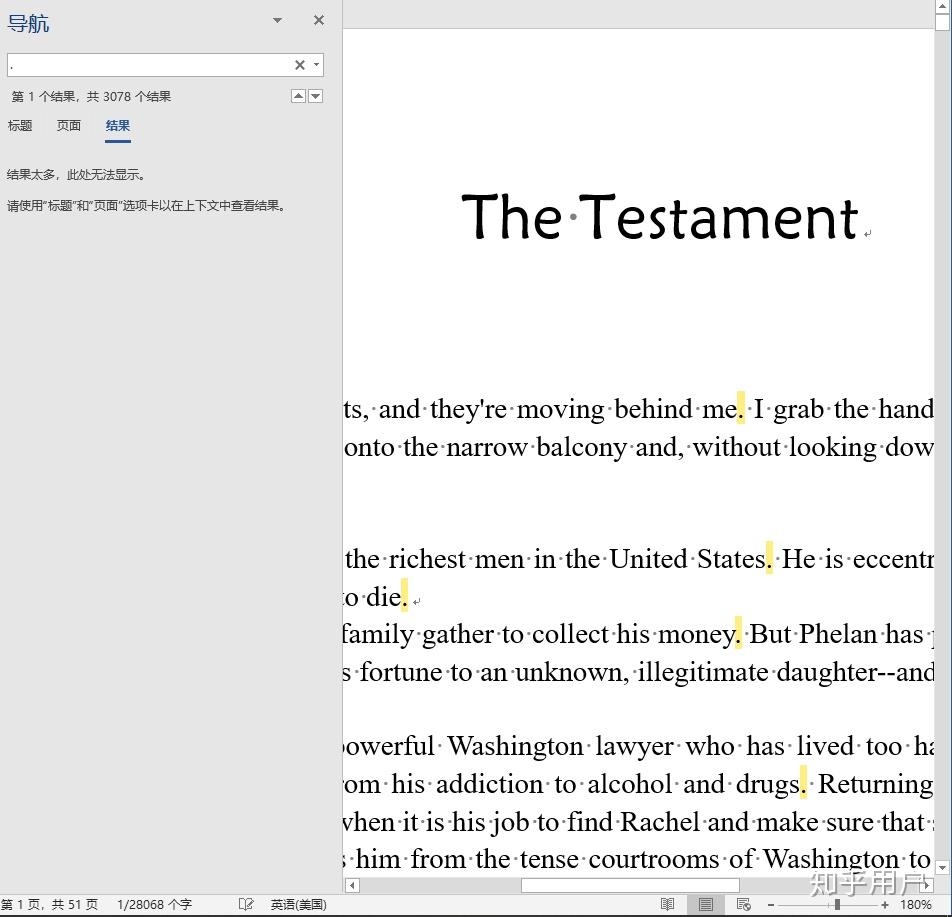Click the message '结果太多, 此处无法显示。'
Viewport: 952px width, 917px height.
pos(76,175)
